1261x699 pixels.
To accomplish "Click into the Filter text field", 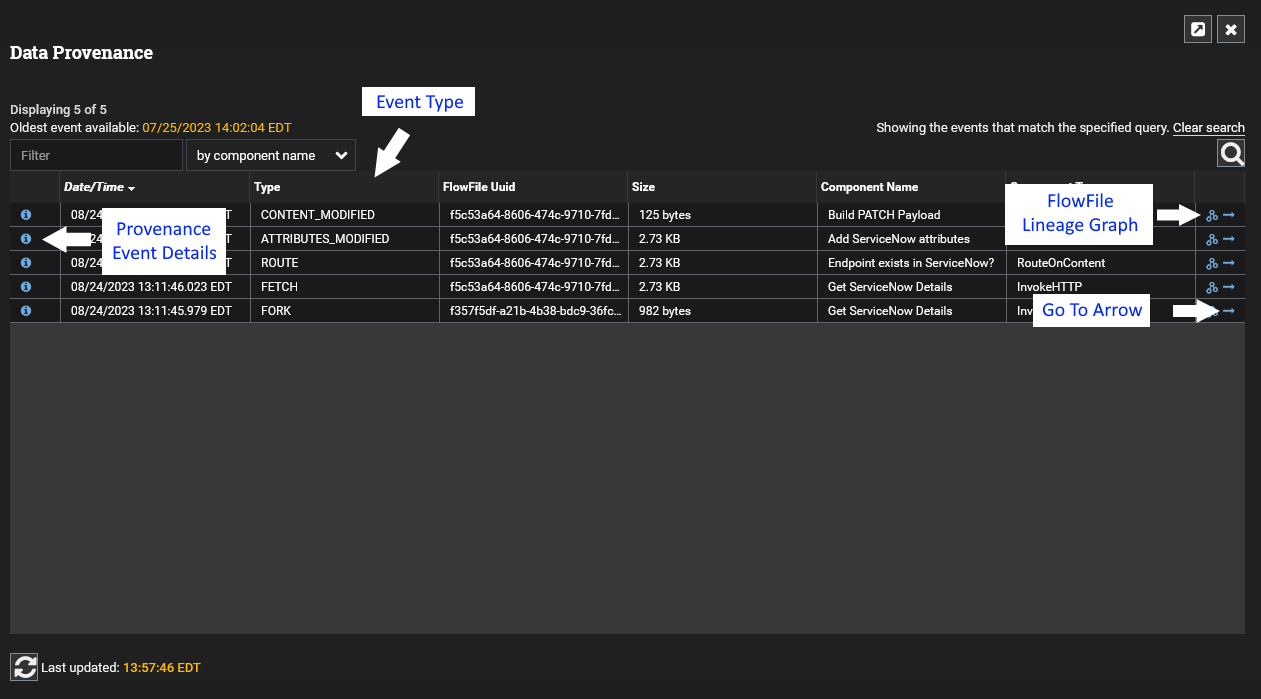I will [96, 155].
